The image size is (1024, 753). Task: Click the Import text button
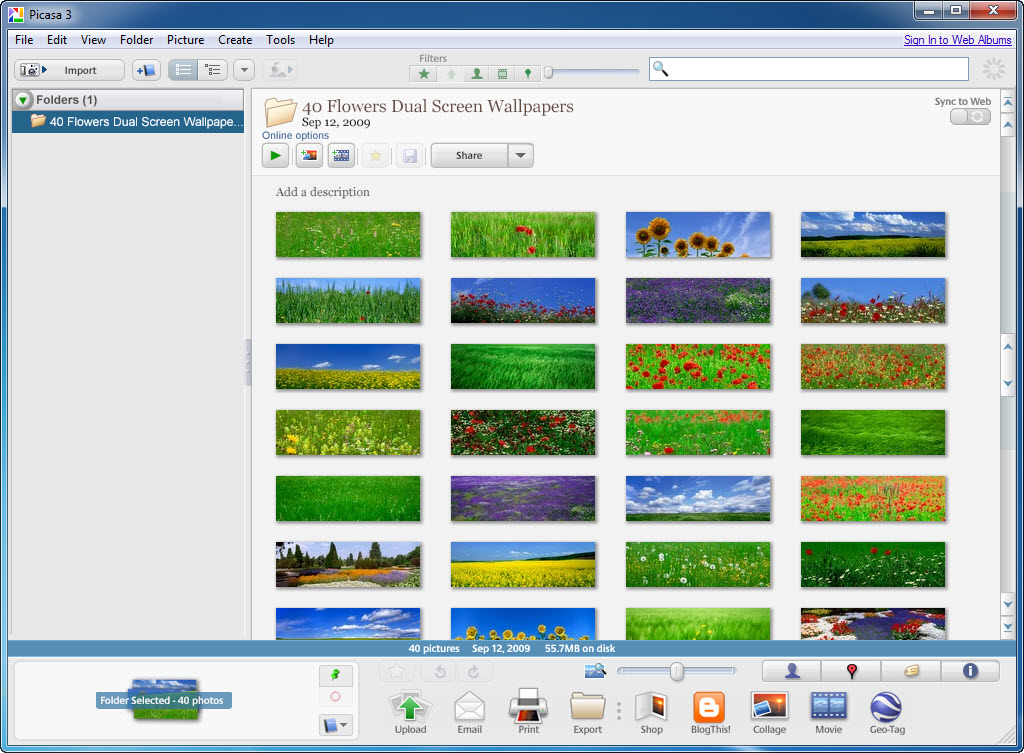[x=80, y=71]
